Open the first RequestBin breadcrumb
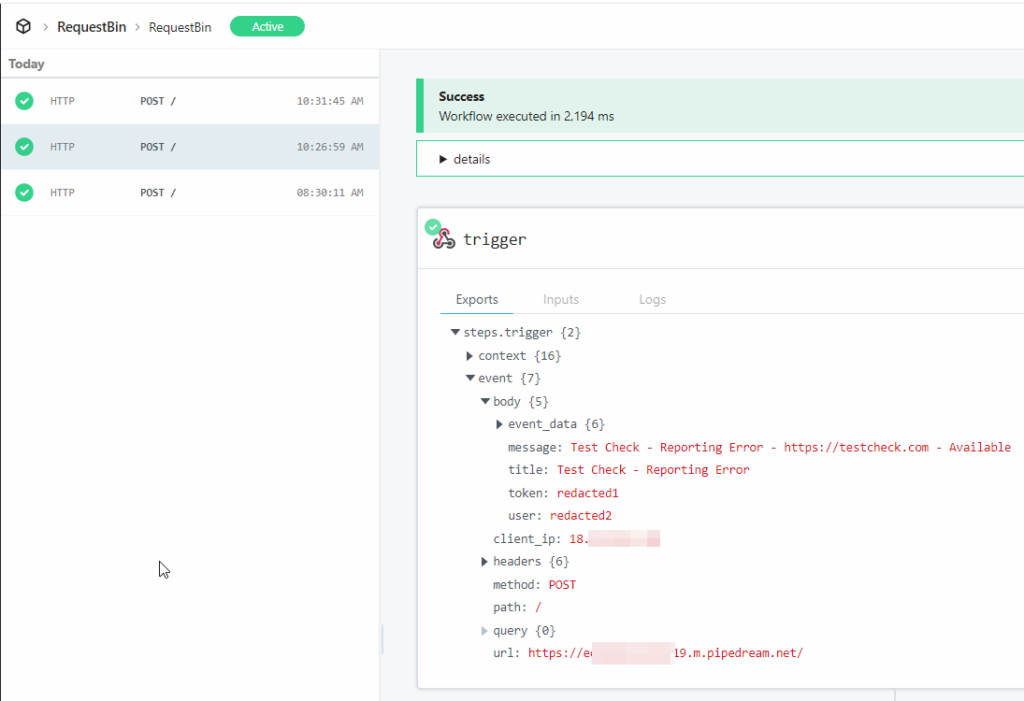This screenshot has width=1024, height=701. tap(91, 27)
